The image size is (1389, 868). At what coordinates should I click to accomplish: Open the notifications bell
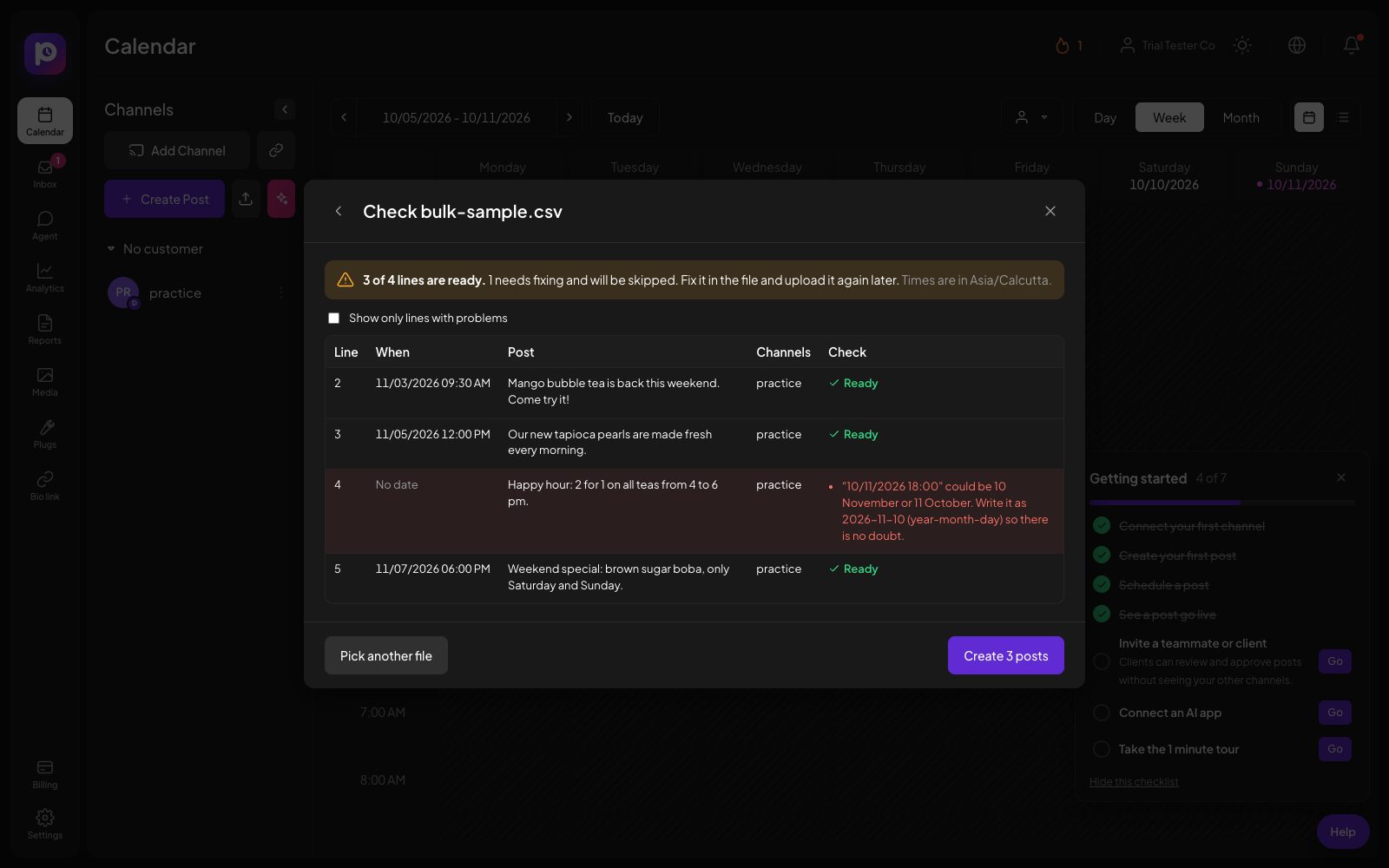tap(1352, 45)
